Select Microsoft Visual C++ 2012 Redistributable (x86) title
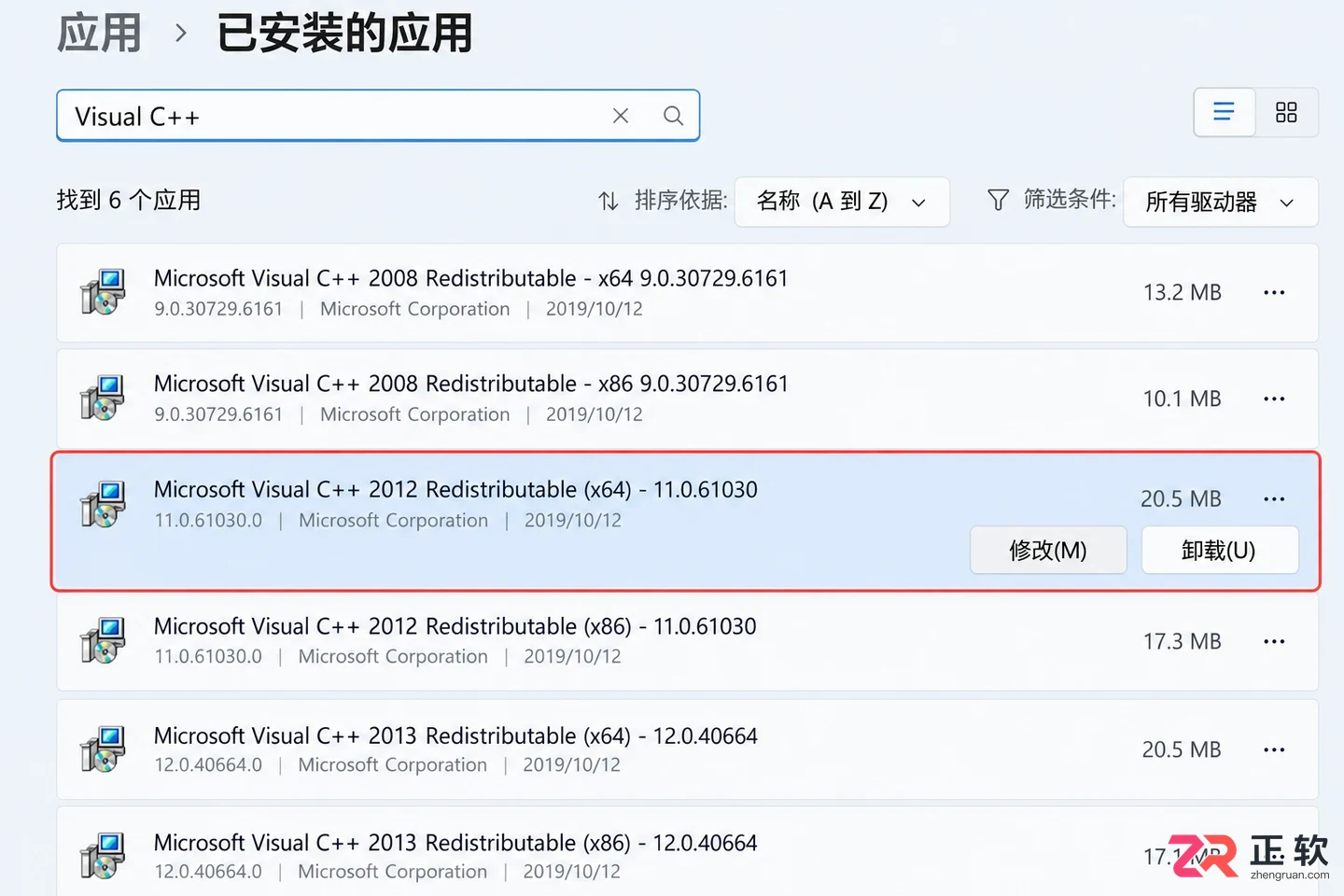 coord(455,626)
